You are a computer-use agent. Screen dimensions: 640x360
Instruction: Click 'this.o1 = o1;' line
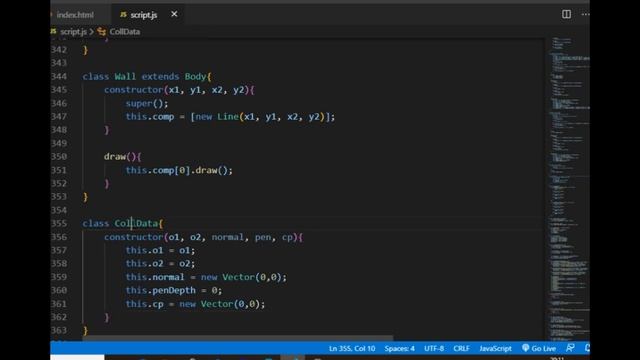[x=160, y=250]
